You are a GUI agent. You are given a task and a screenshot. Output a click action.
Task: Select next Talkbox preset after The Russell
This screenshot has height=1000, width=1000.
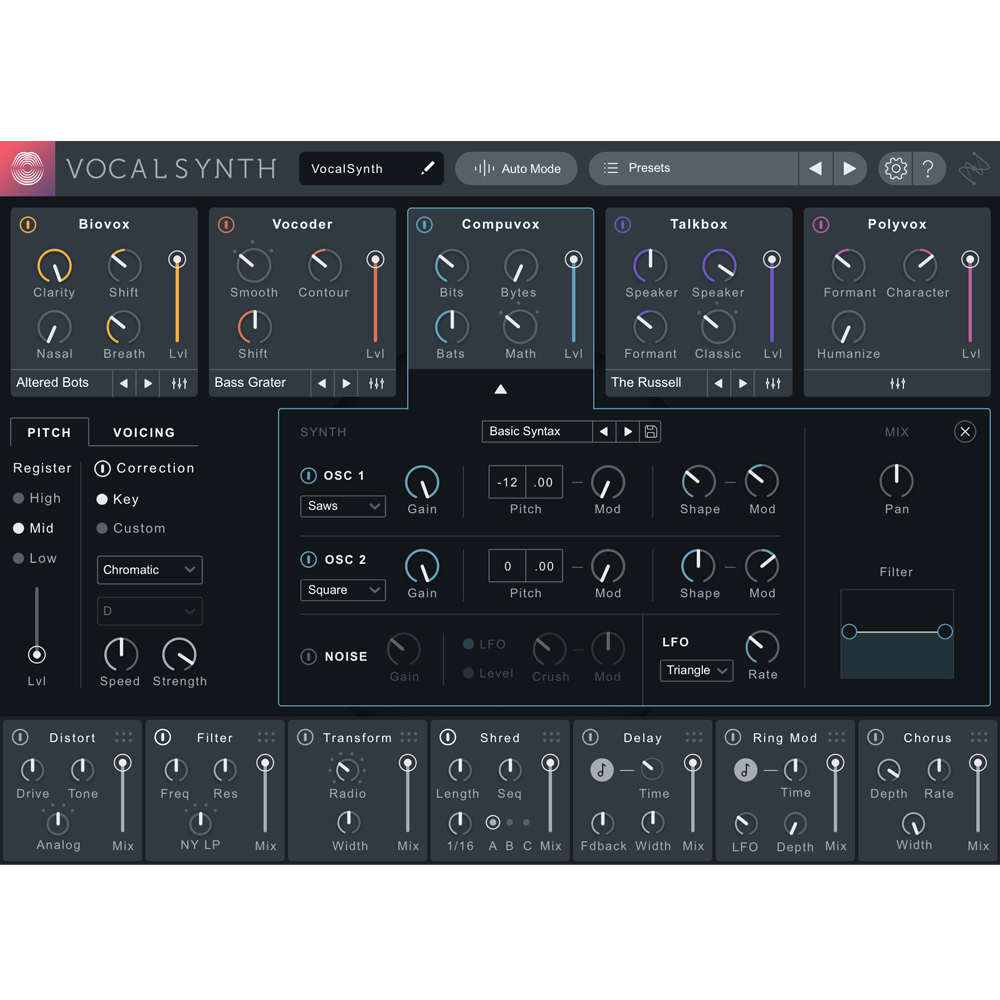click(742, 383)
